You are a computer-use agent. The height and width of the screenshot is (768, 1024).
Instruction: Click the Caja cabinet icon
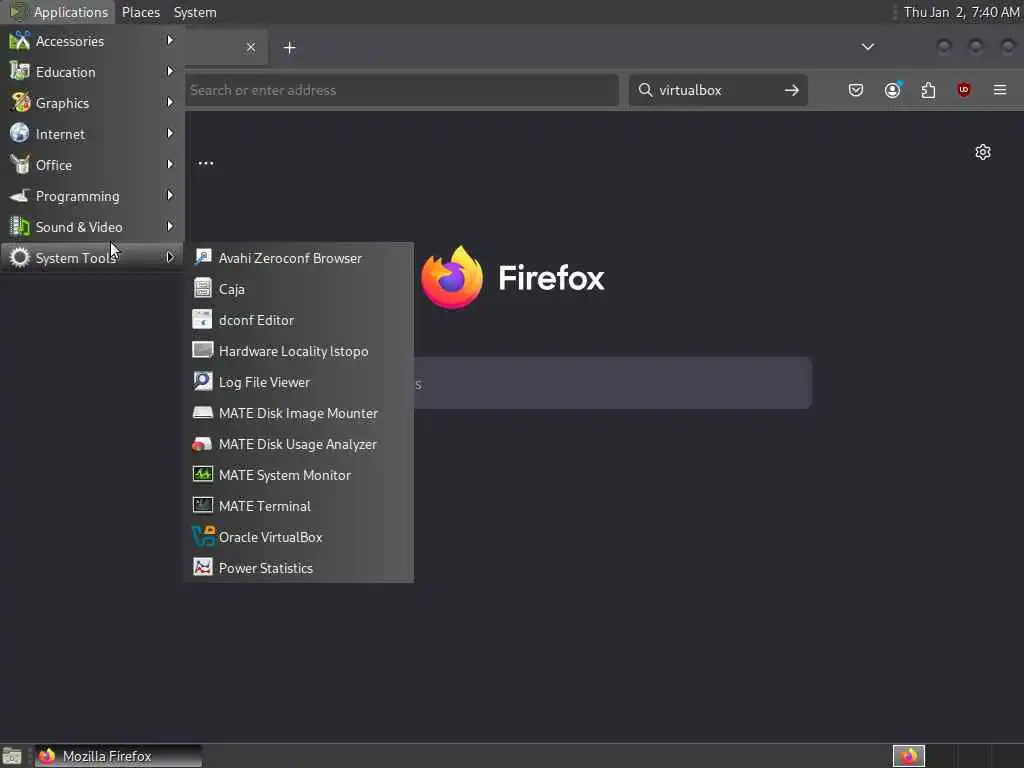[x=202, y=288]
